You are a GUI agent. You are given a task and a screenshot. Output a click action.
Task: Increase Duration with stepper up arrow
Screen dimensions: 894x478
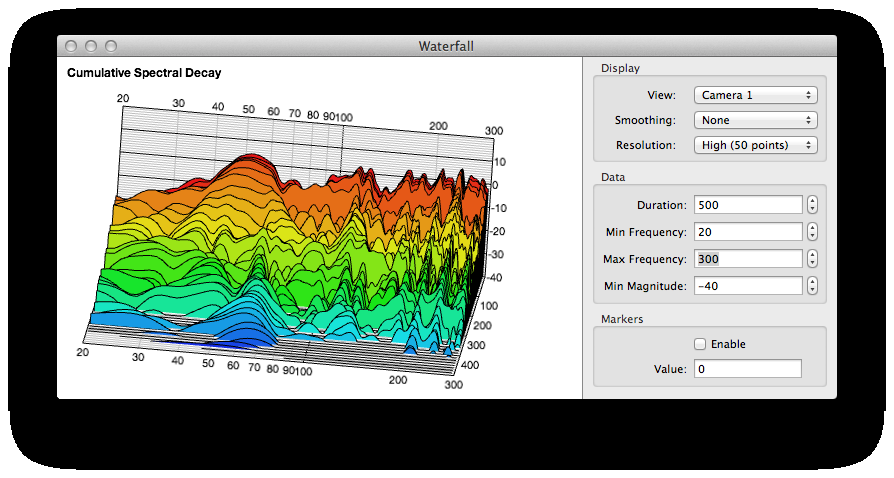(812, 201)
